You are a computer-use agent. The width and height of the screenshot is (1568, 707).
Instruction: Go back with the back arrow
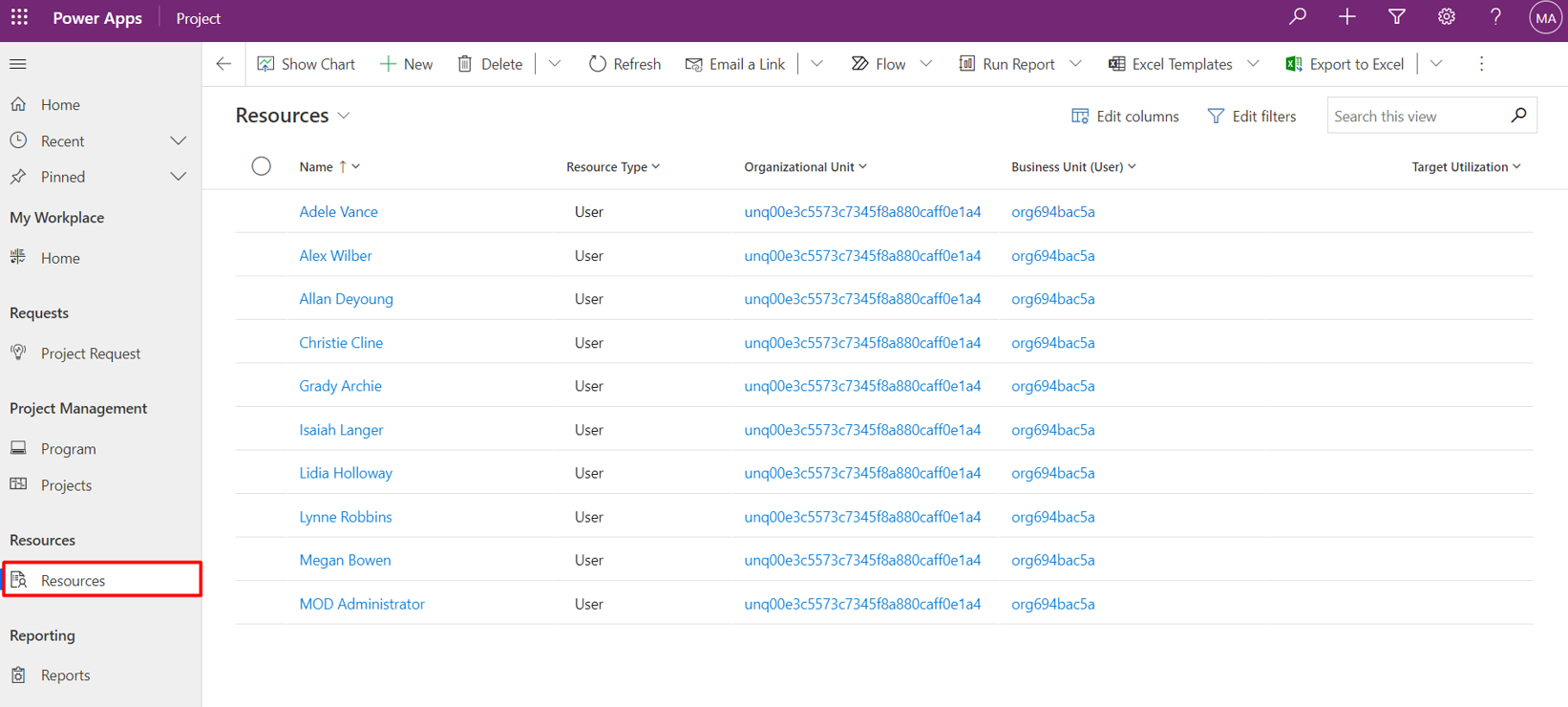click(223, 64)
